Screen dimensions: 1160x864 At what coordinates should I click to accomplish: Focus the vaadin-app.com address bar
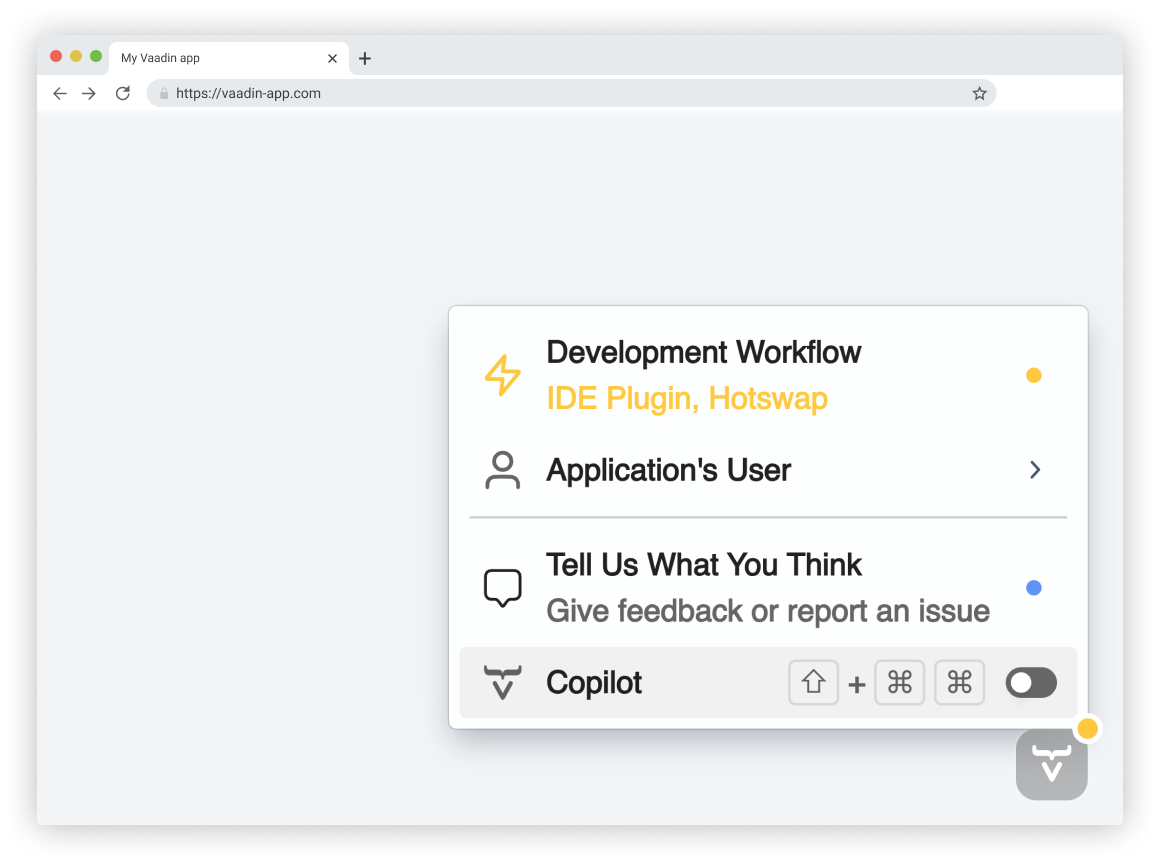click(x=571, y=93)
